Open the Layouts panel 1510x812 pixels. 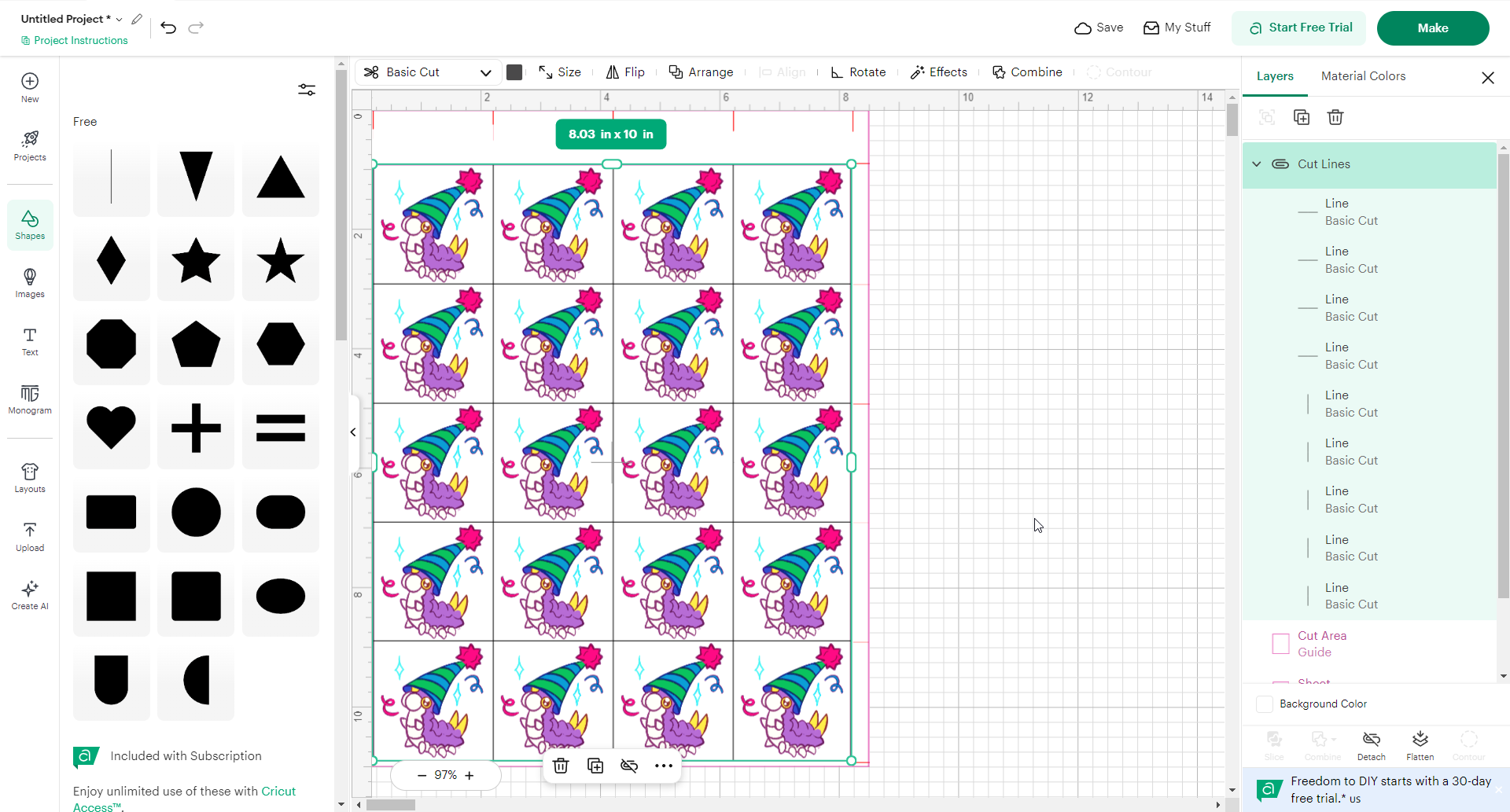pos(30,478)
